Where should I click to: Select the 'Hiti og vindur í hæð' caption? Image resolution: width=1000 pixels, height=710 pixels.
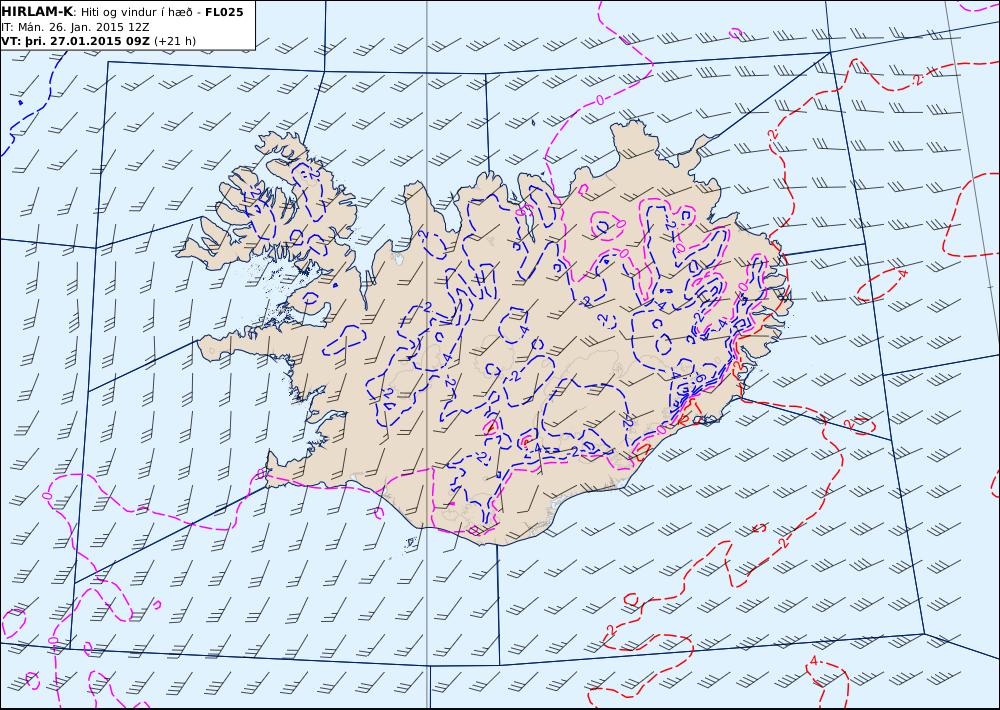tap(136, 12)
